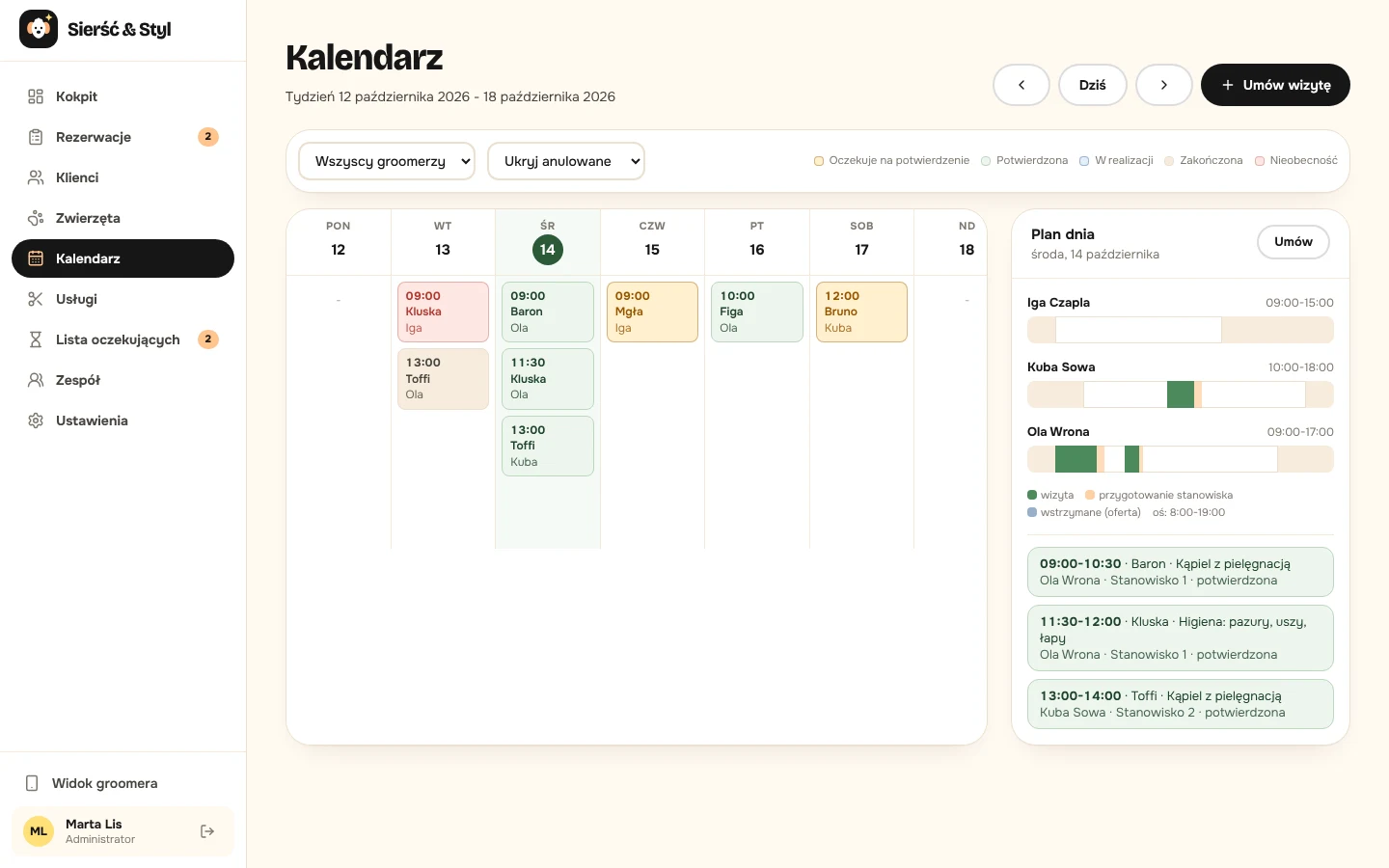
Task: Click the Umów wizytę button
Action: [1275, 85]
